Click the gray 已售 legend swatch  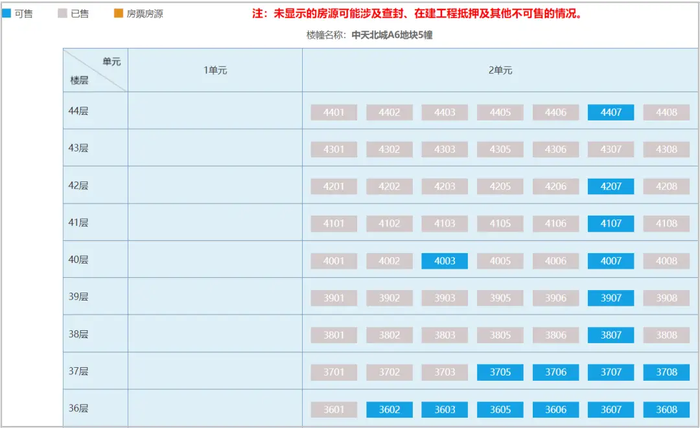[x=62, y=13]
